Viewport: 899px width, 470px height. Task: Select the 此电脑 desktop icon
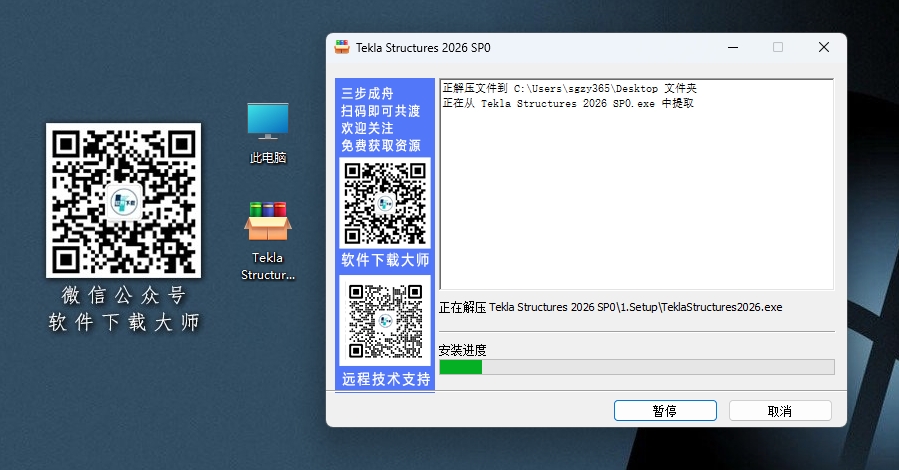[x=268, y=134]
